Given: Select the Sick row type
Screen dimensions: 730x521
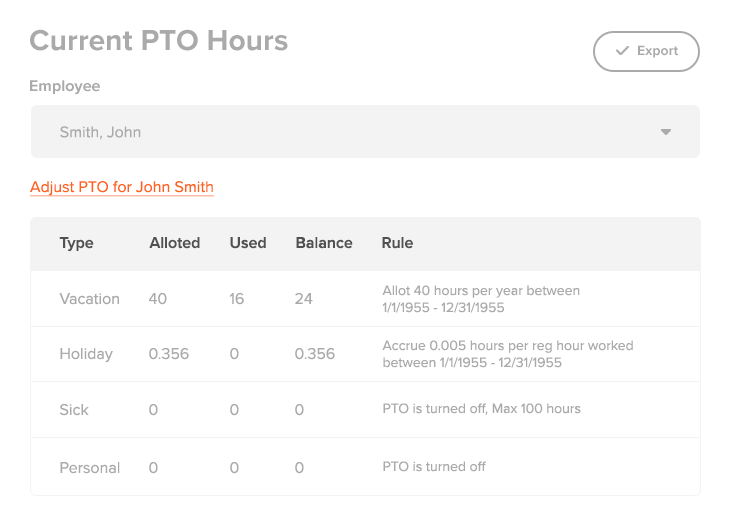Looking at the screenshot, I should click(74, 410).
